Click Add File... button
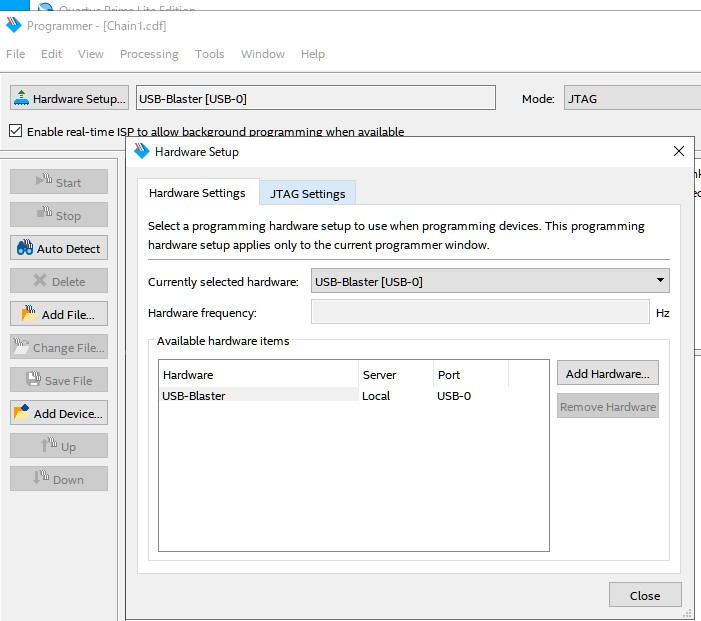 point(59,314)
